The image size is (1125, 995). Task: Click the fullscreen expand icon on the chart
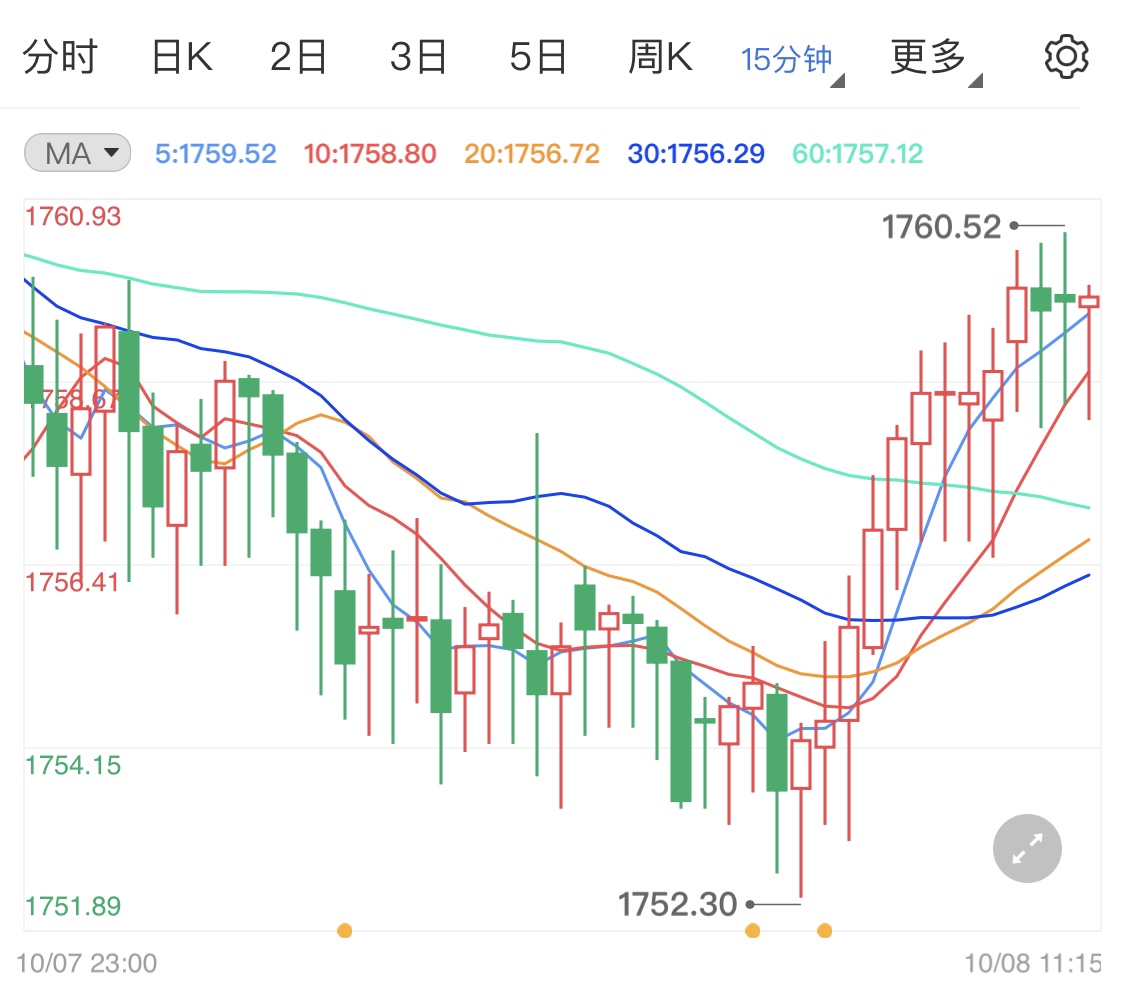point(1026,848)
